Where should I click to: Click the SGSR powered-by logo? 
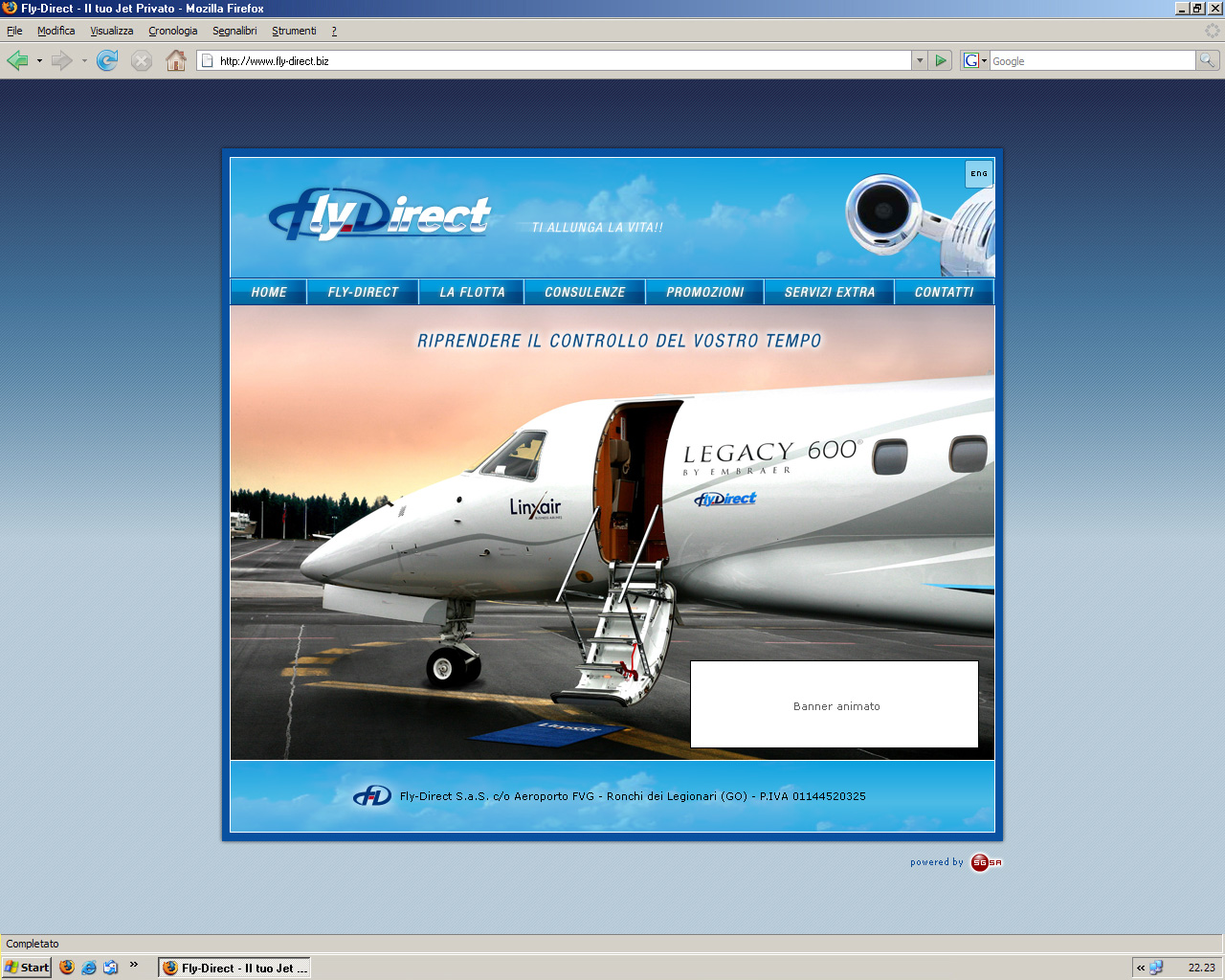pyautogui.click(x=986, y=862)
